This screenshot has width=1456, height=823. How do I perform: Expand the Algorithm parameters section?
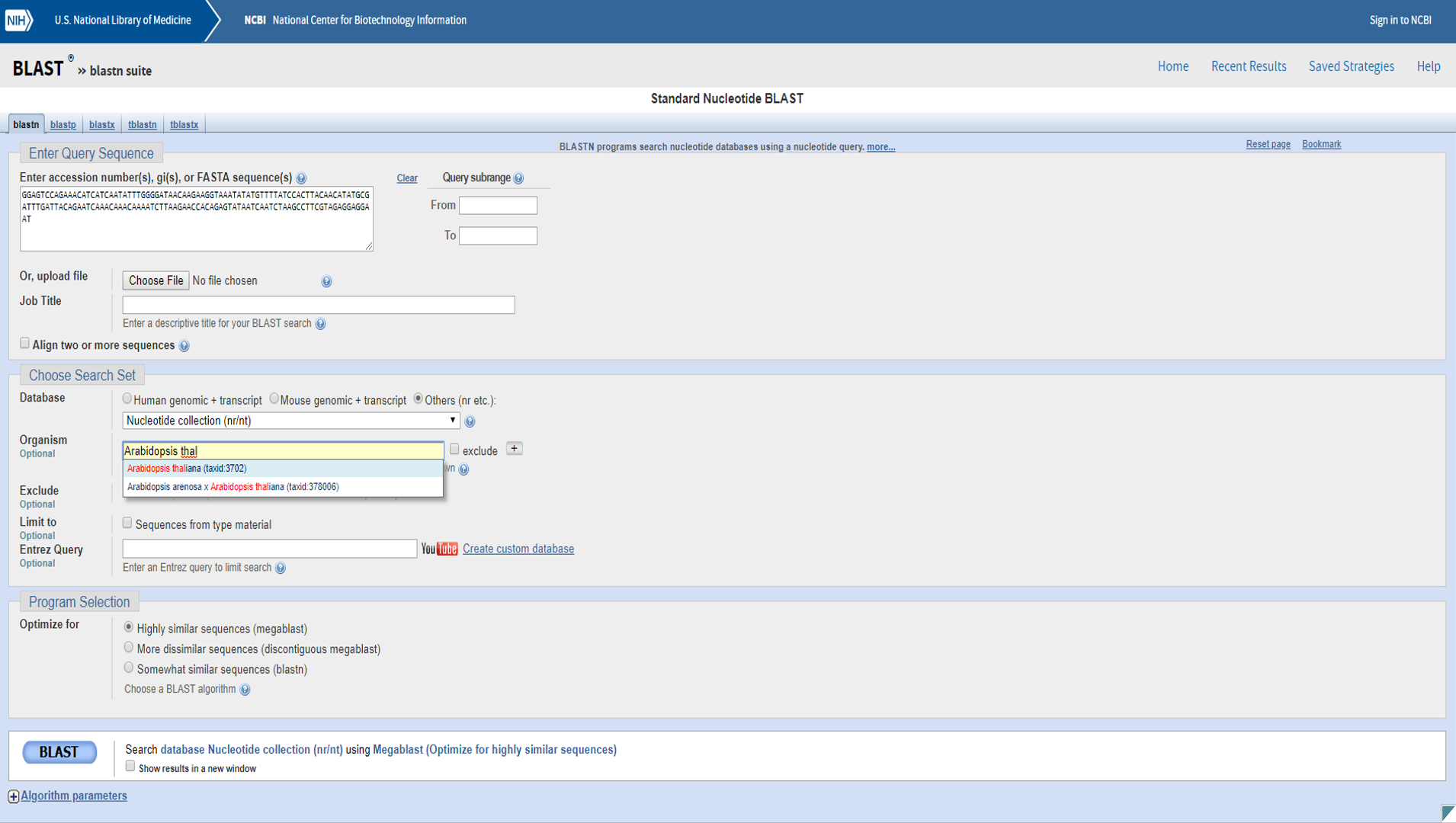click(x=73, y=796)
